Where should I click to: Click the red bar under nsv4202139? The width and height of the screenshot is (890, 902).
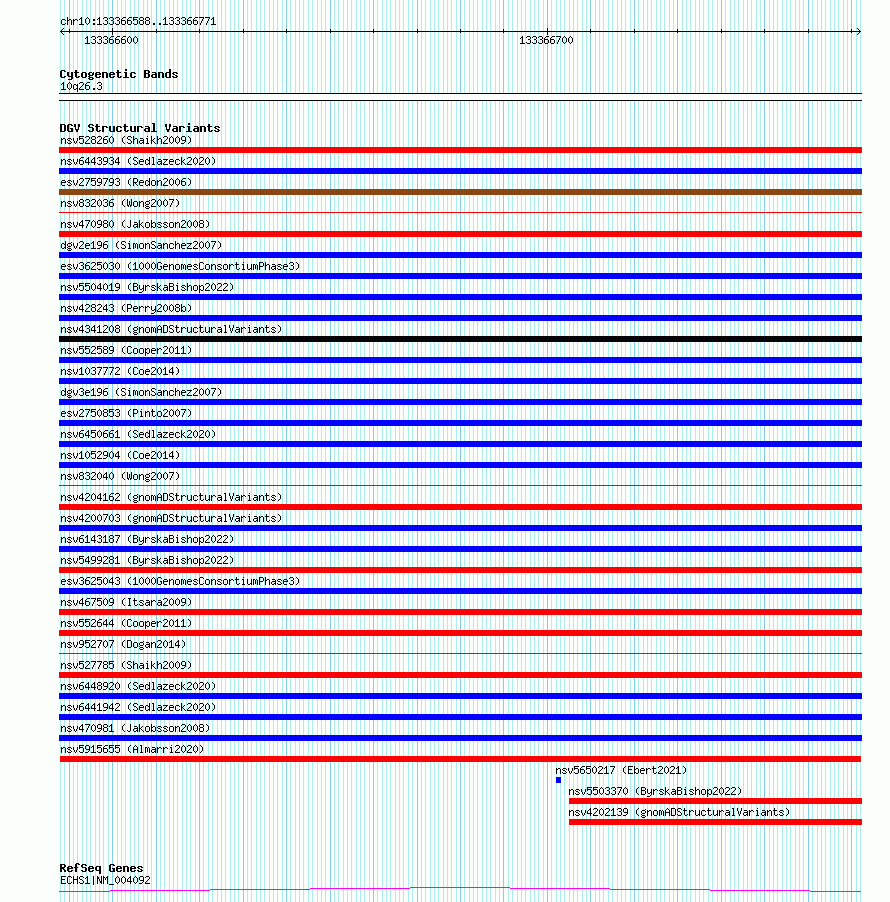tap(715, 822)
